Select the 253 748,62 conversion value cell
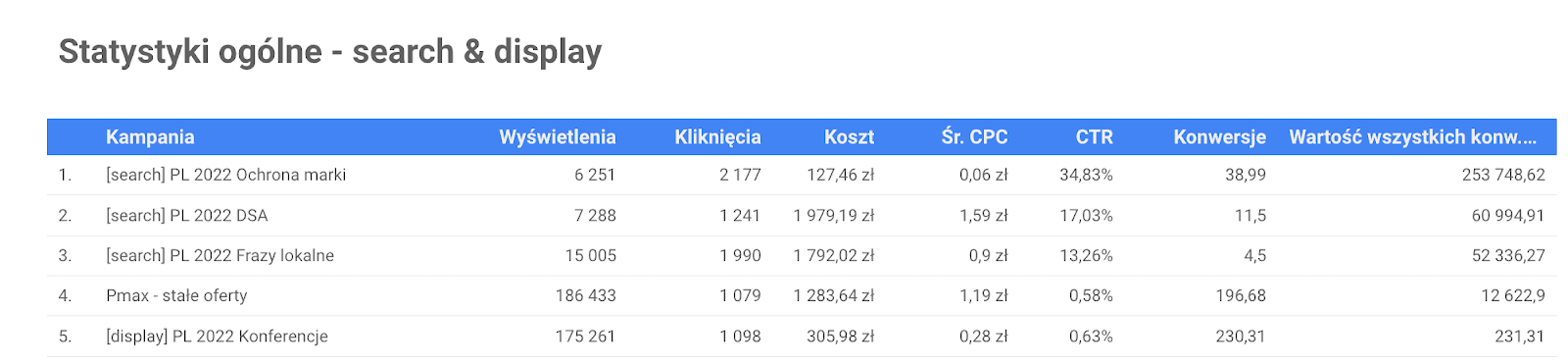 coord(1502,175)
